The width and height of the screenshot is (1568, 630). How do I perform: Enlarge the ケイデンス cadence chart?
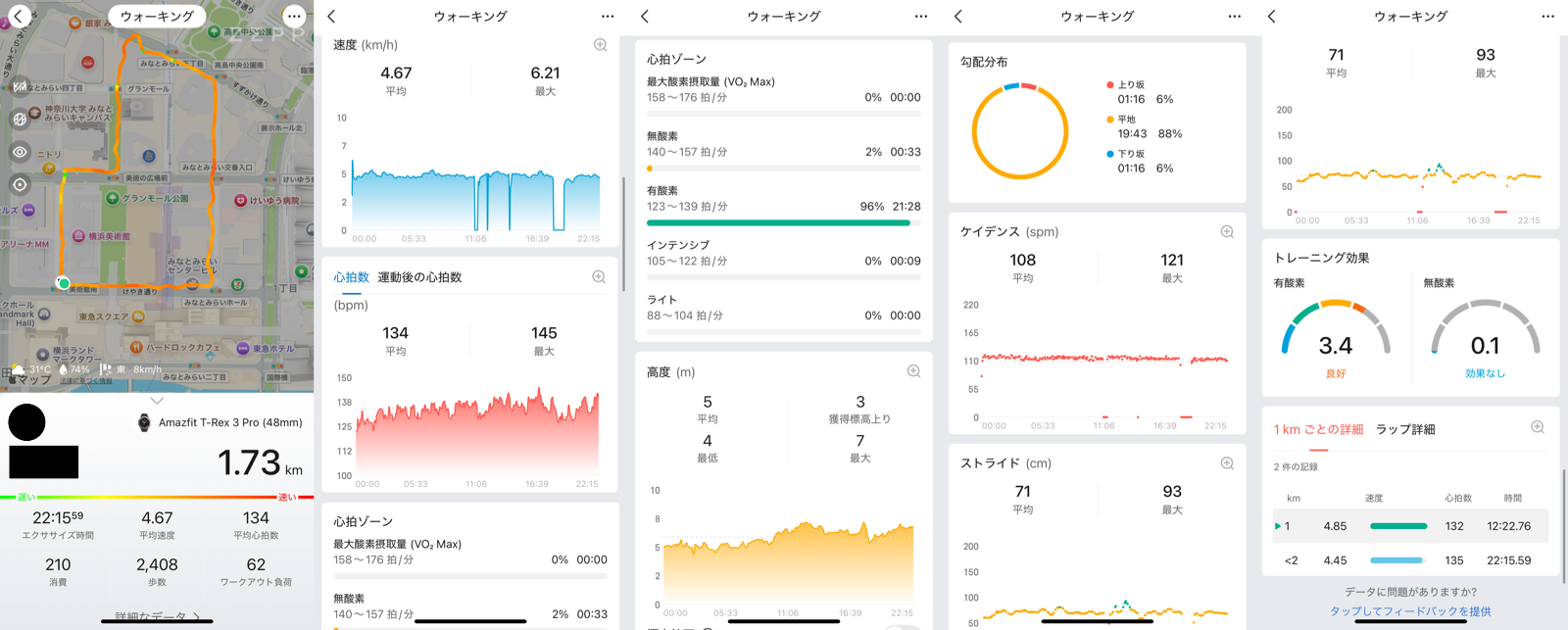[1227, 232]
